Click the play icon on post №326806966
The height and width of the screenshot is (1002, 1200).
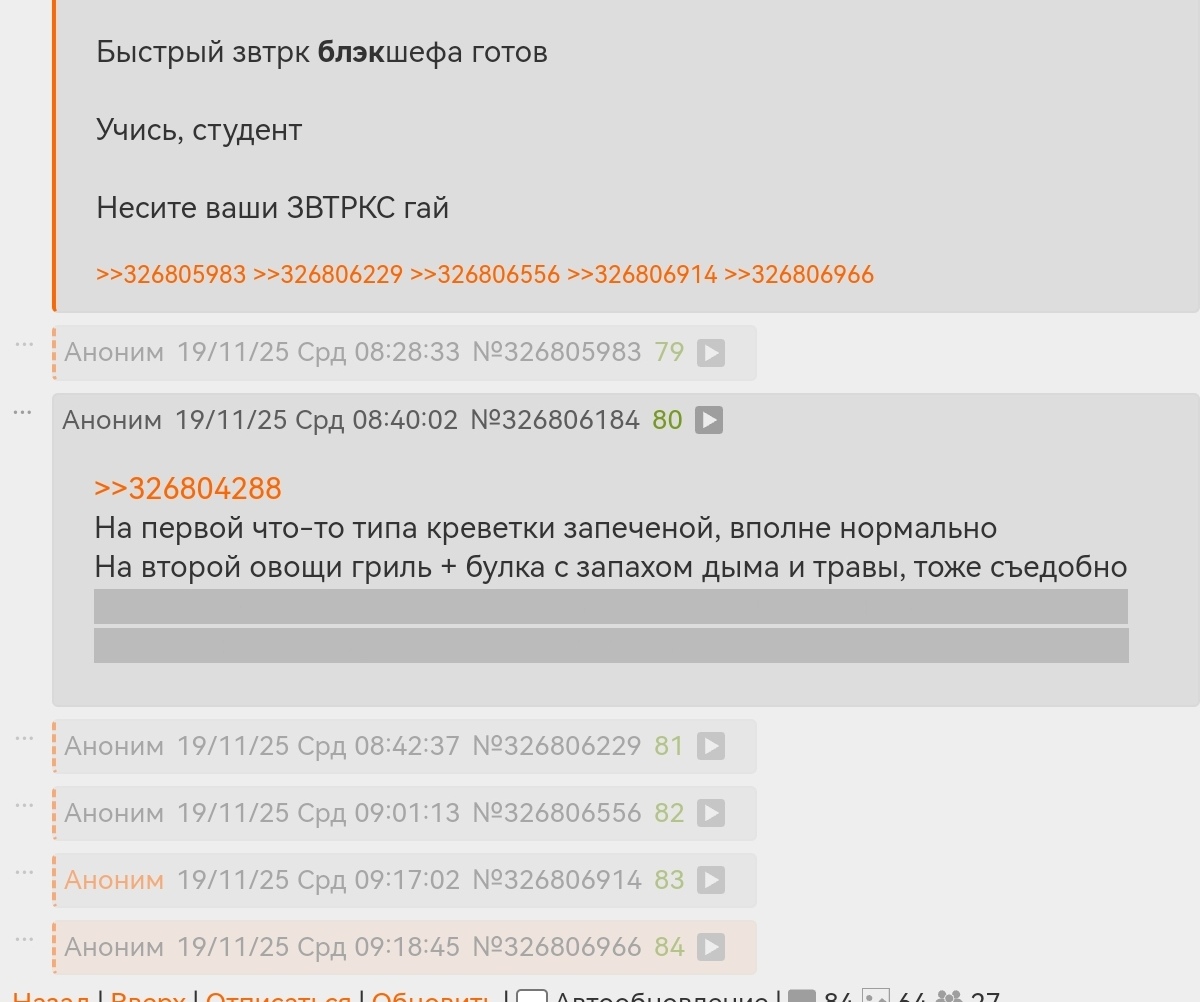click(710, 947)
